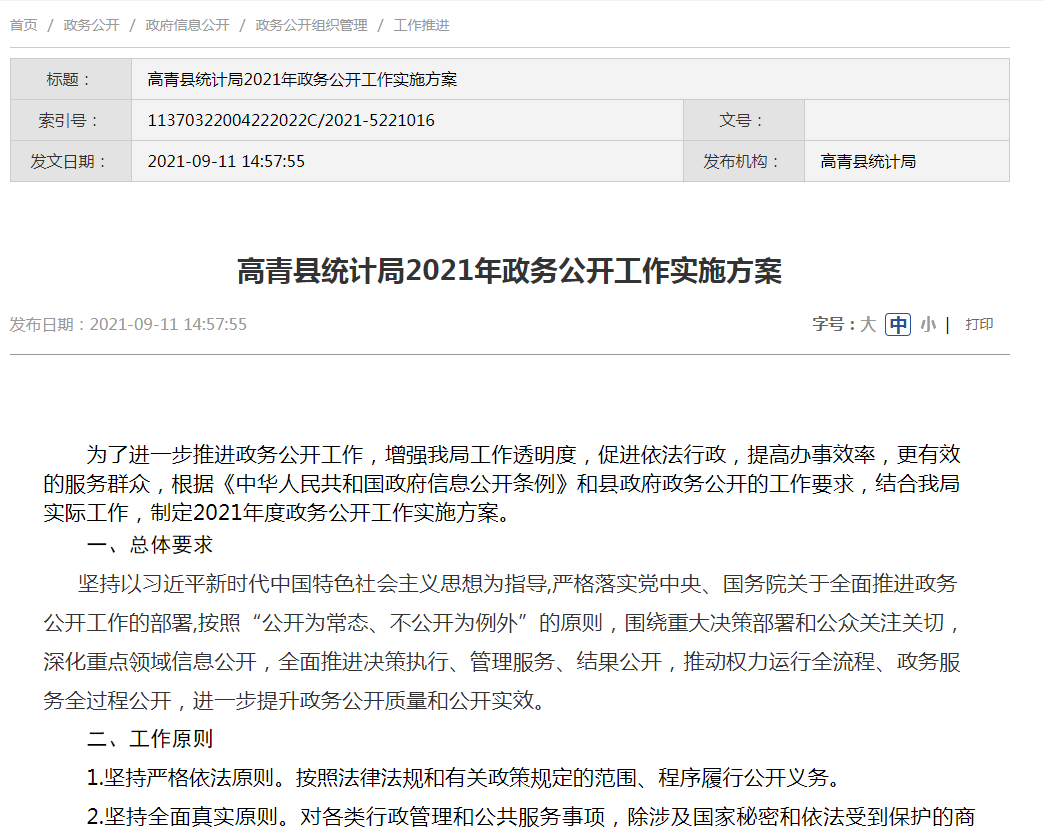Click the 索引号 label cell
Image resolution: width=1044 pixels, height=828 pixels.
(70, 120)
